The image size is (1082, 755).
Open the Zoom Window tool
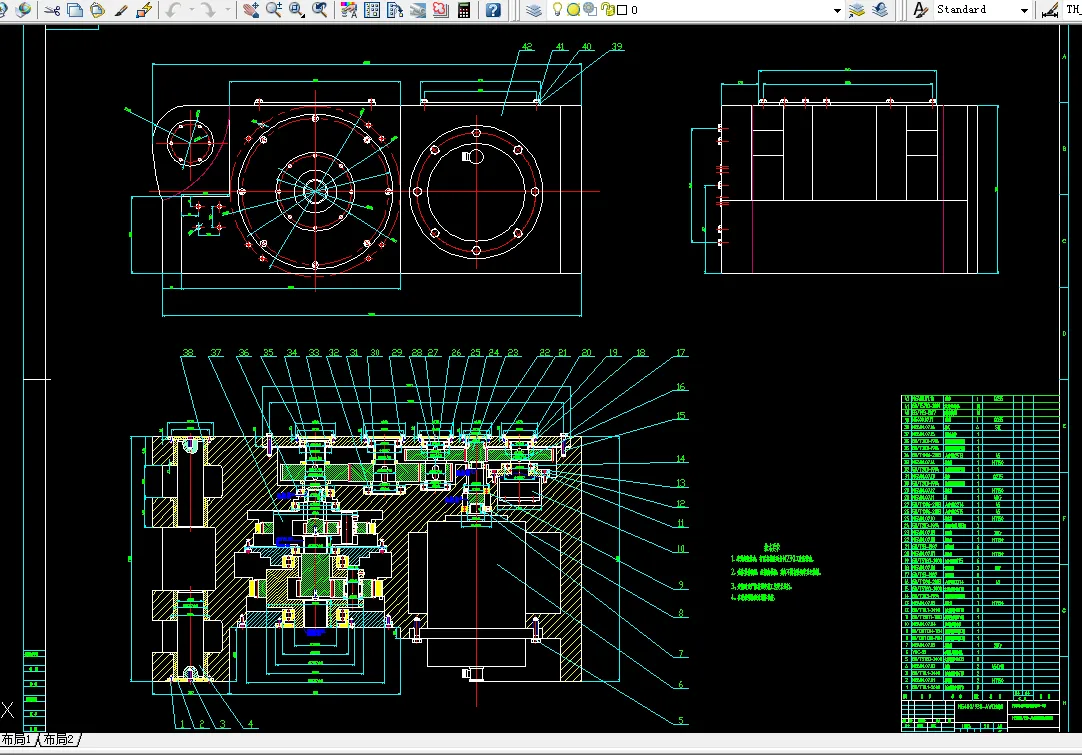297,10
